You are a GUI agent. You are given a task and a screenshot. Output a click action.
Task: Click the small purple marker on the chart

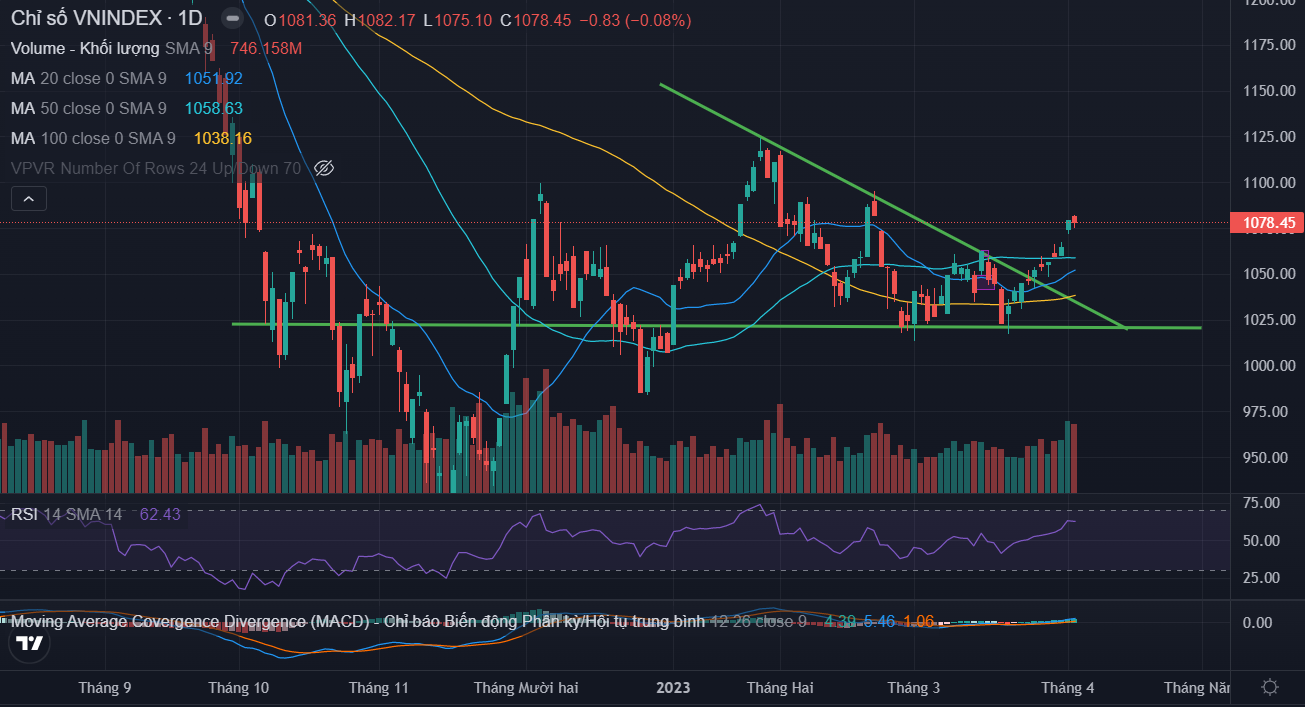pyautogui.click(x=985, y=255)
